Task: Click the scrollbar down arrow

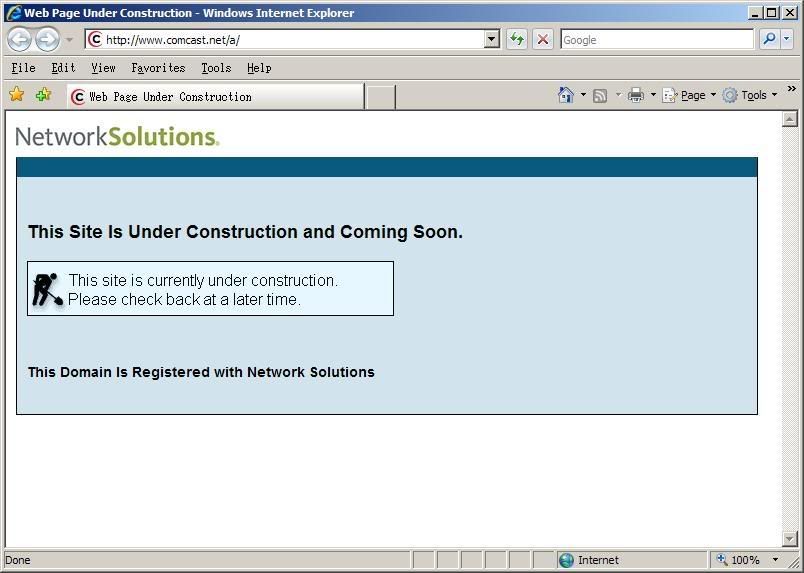Action: (790, 538)
